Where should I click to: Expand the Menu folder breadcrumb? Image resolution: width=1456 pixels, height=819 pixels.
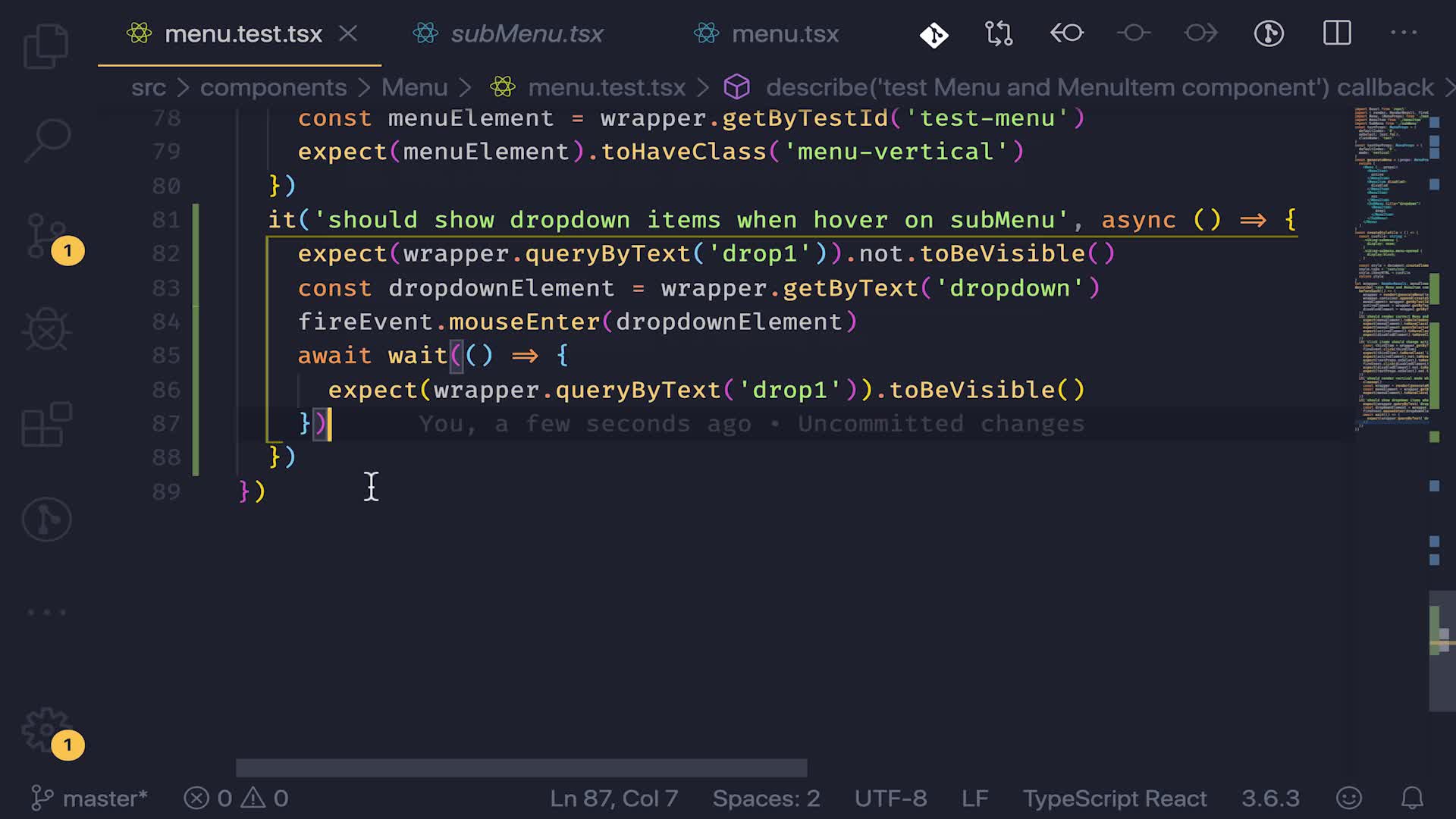(414, 88)
